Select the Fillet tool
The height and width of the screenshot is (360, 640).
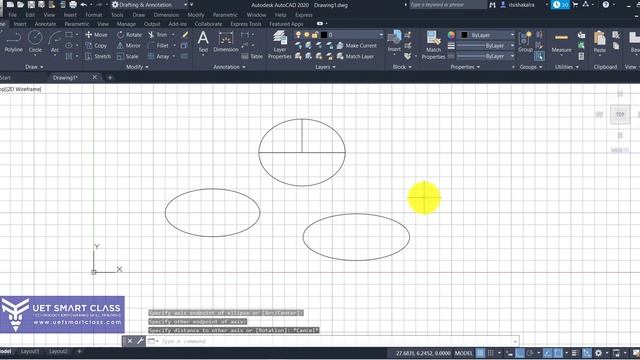point(158,46)
